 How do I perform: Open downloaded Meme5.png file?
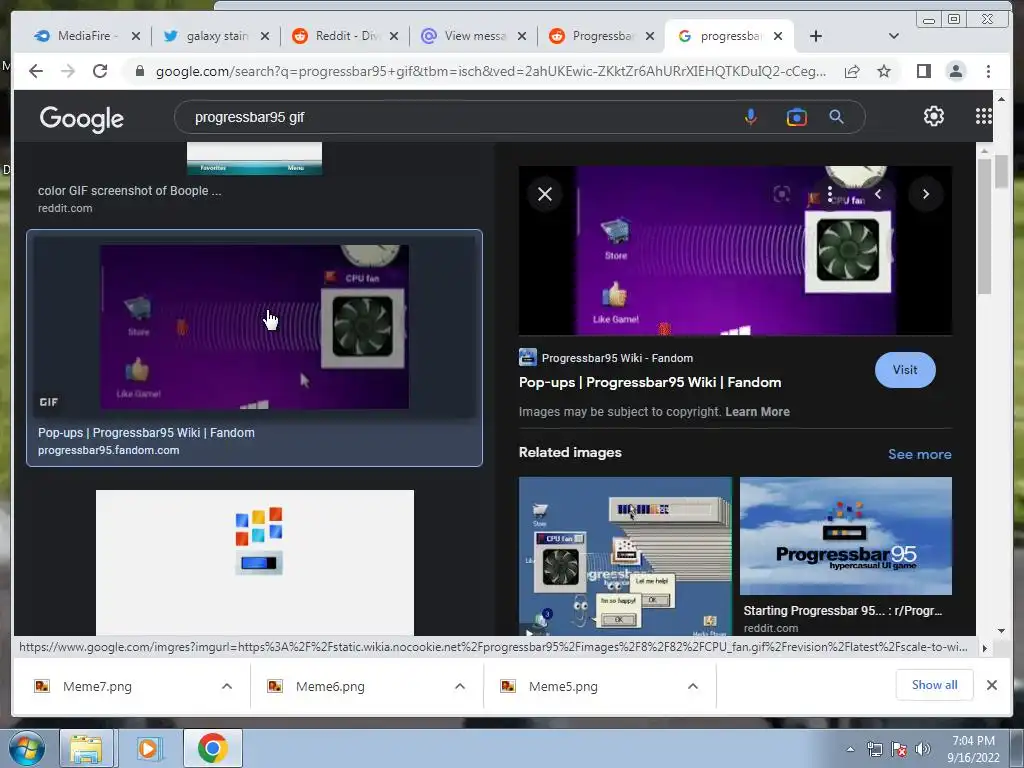(x=563, y=686)
